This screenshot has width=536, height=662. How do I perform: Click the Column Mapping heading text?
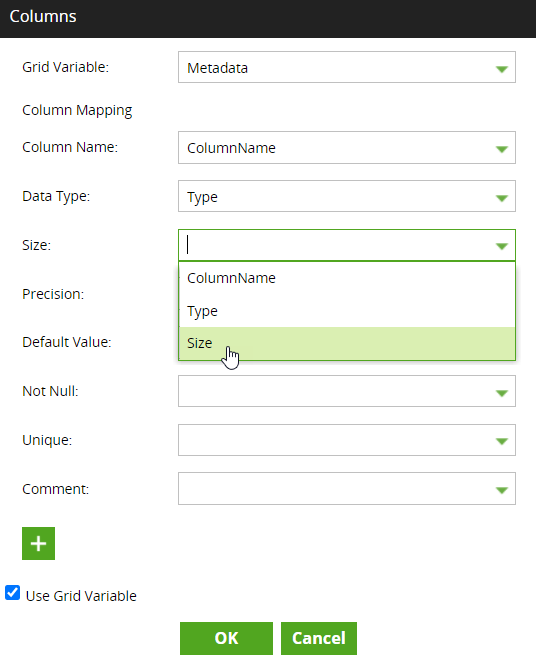(77, 110)
